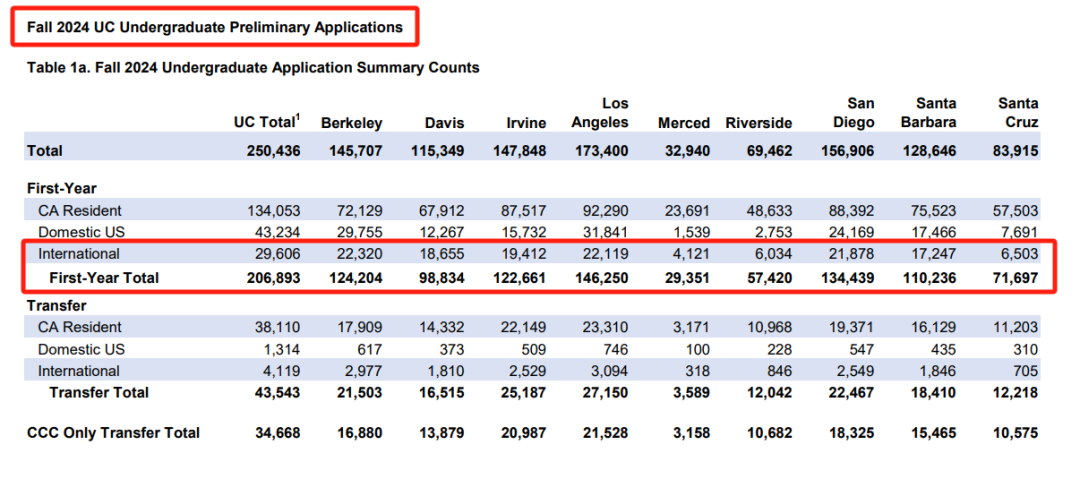Click the 'Riverside' column header

pos(758,123)
